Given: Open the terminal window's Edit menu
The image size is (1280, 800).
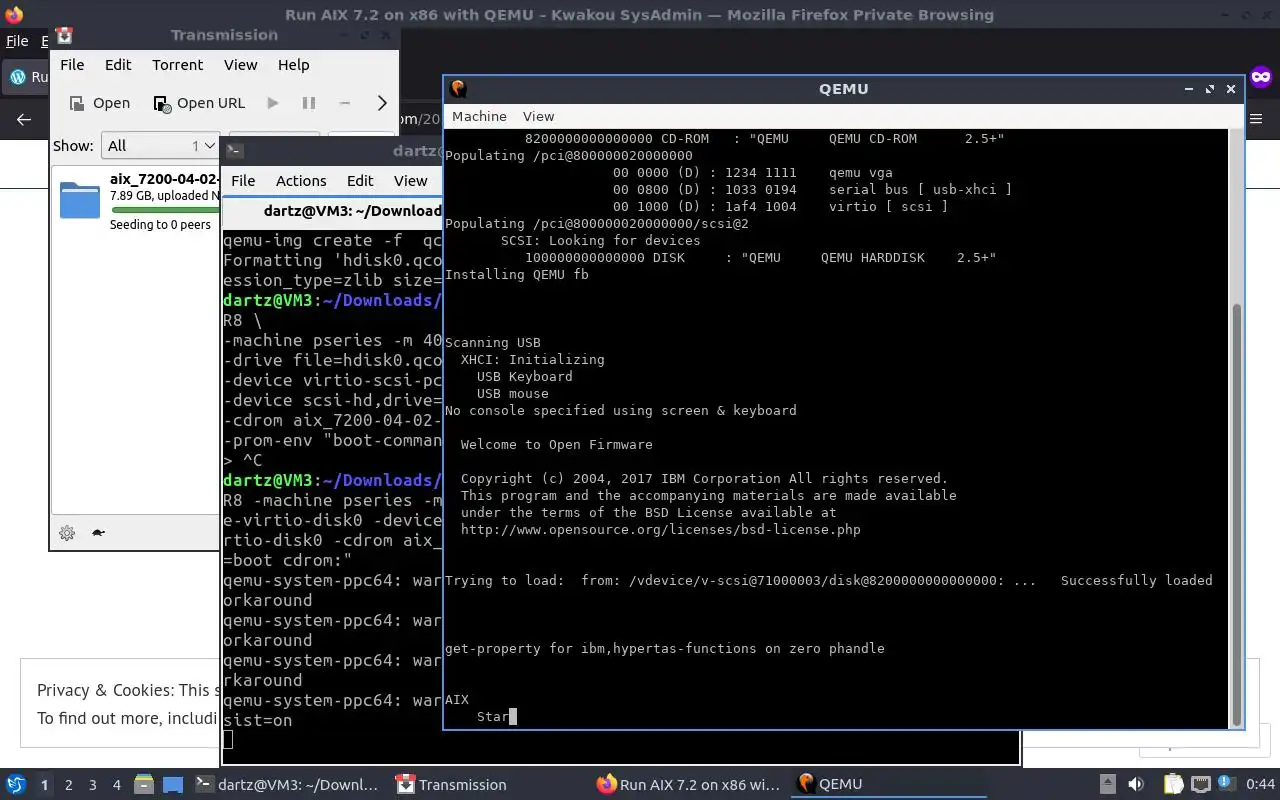Looking at the screenshot, I should pyautogui.click(x=360, y=180).
